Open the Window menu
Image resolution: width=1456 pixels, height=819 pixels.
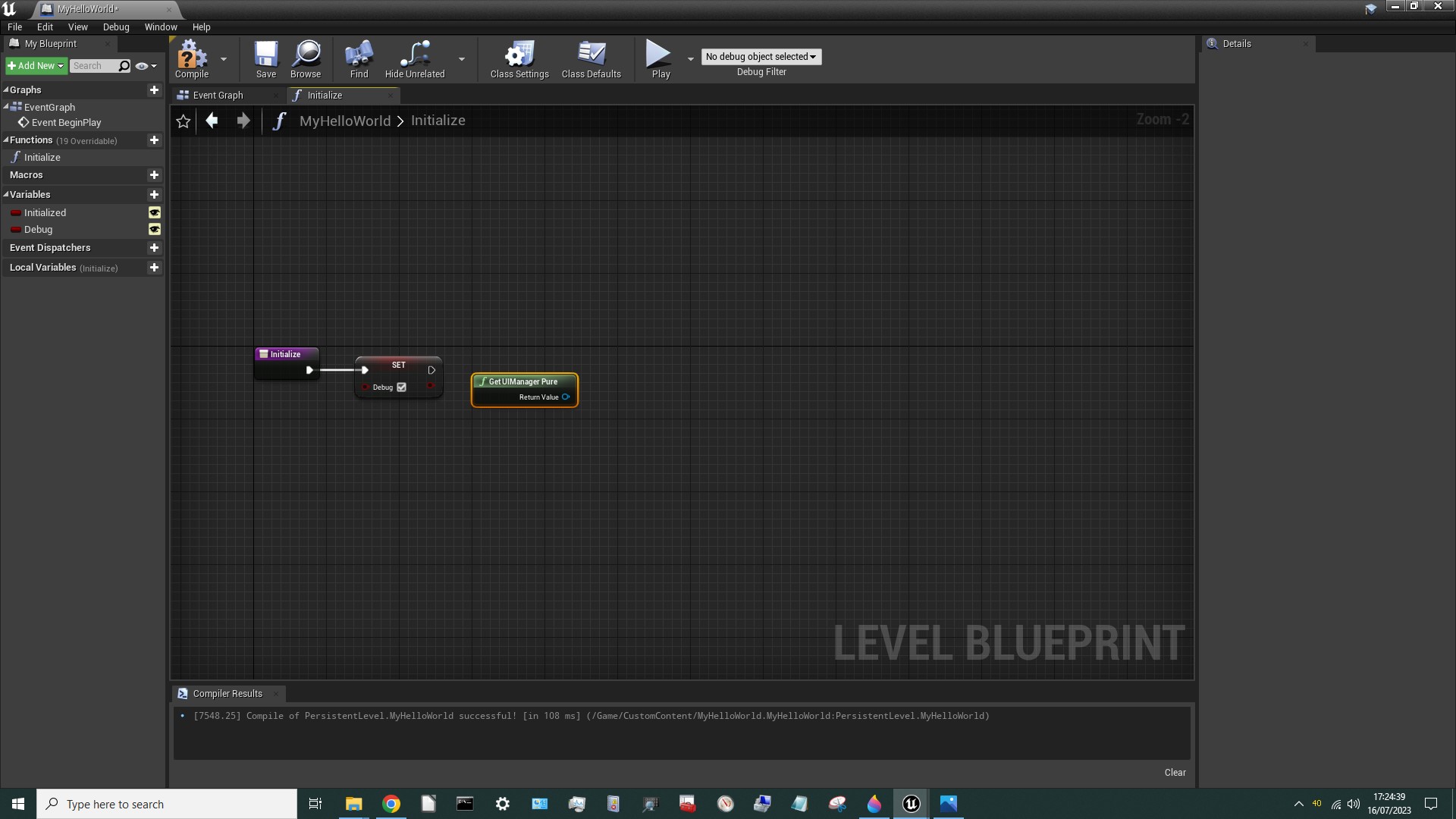point(161,27)
